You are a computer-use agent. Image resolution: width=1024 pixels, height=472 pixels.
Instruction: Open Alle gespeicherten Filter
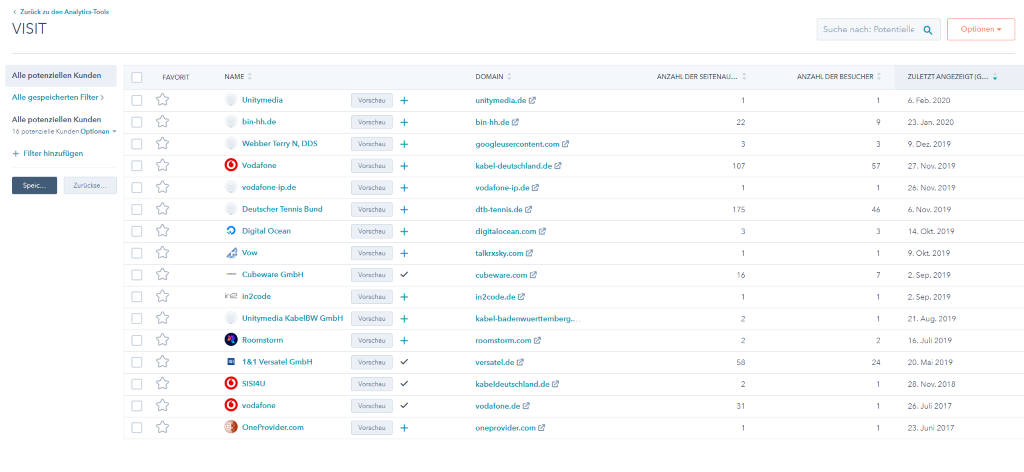pos(58,97)
